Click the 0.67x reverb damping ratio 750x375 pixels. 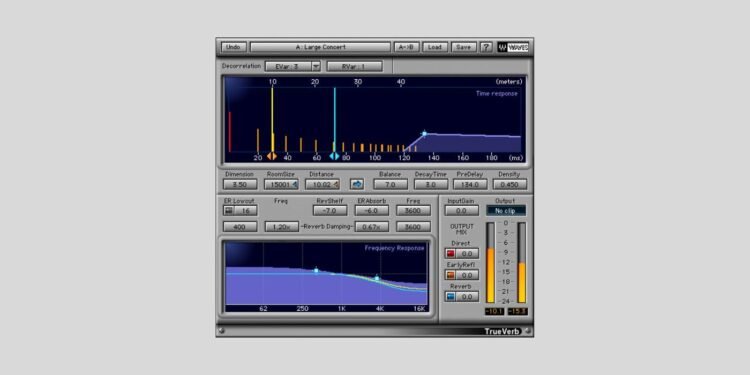click(372, 227)
